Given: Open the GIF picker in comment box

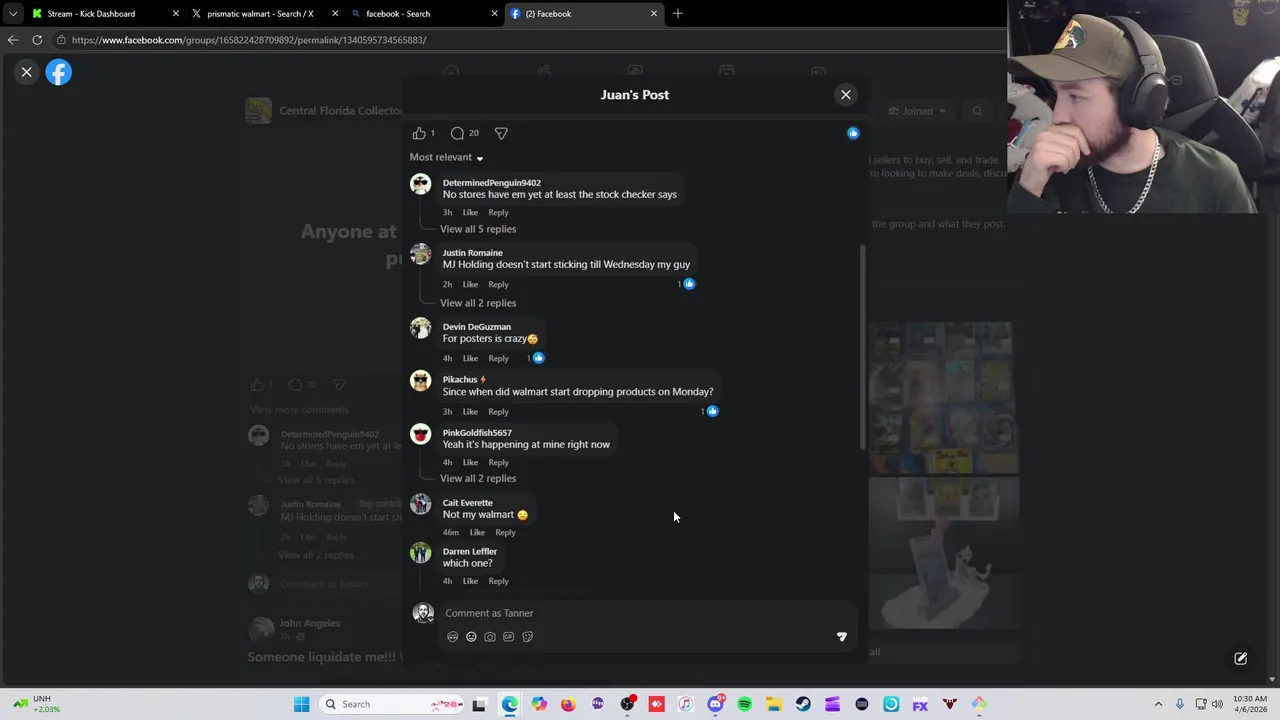Looking at the screenshot, I should 509,637.
